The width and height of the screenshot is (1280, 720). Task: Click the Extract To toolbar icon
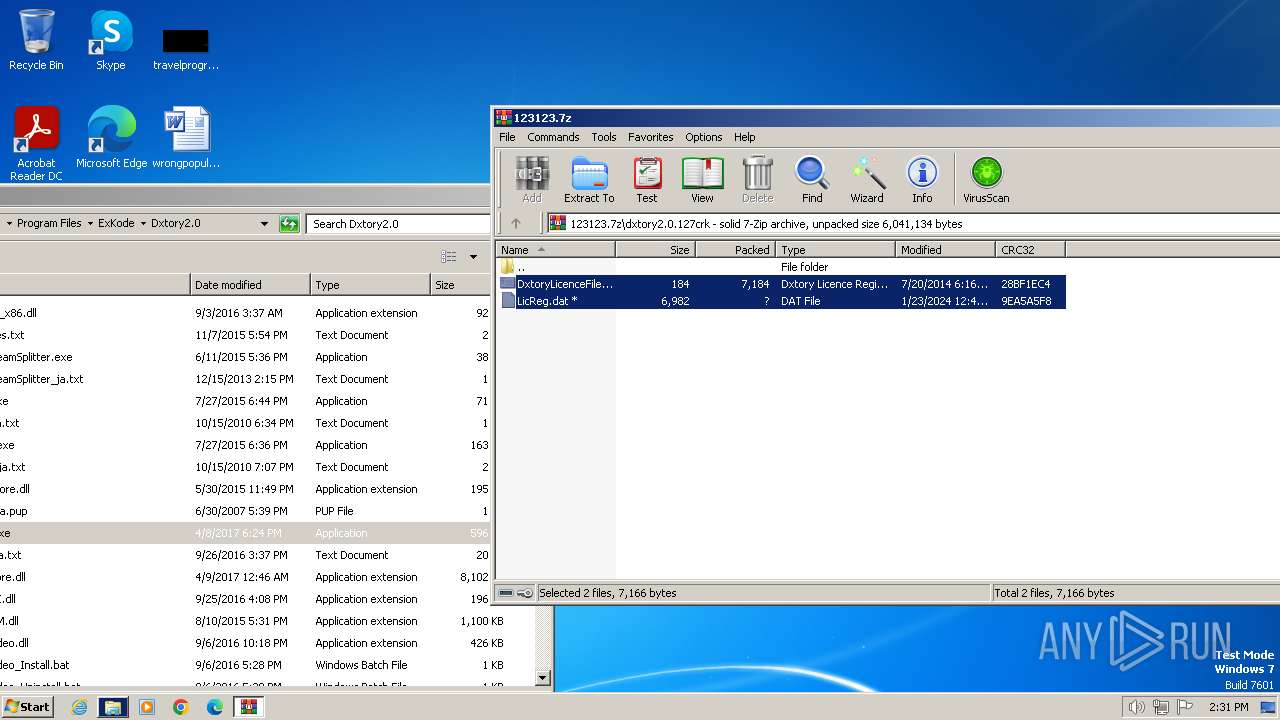point(589,180)
